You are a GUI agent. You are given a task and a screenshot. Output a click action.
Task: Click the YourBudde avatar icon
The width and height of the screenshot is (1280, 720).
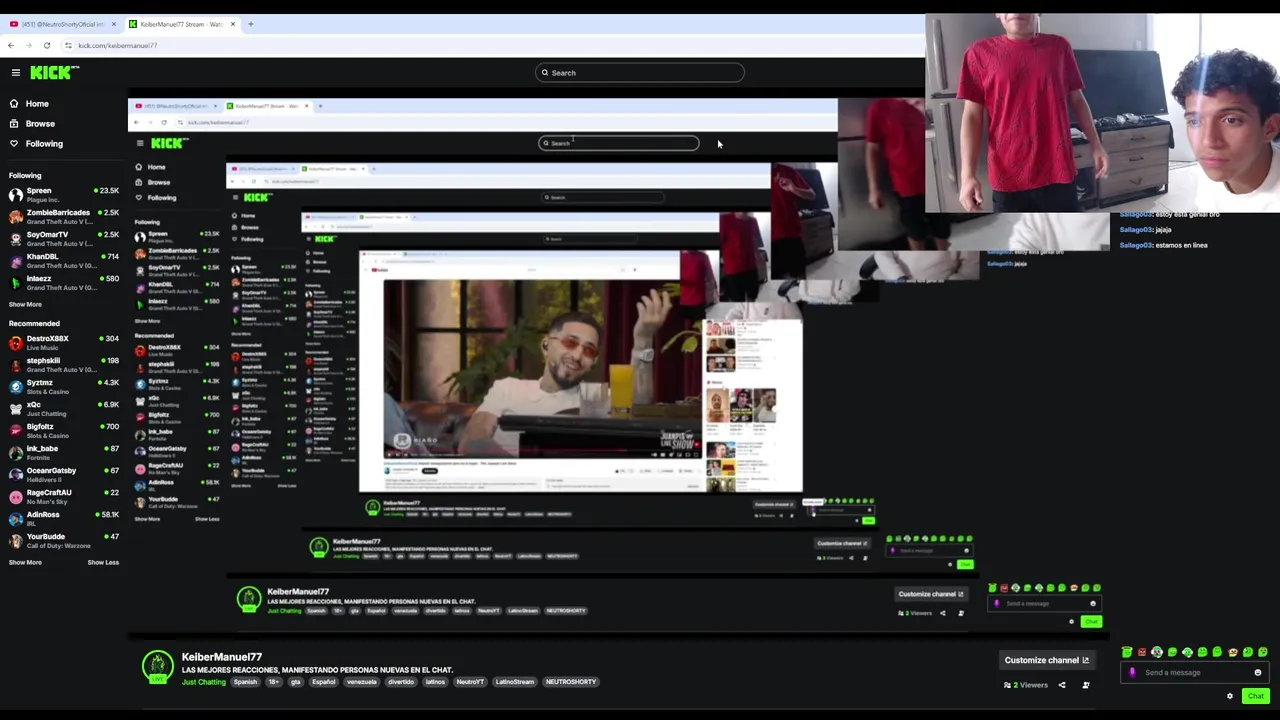pyautogui.click(x=15, y=540)
